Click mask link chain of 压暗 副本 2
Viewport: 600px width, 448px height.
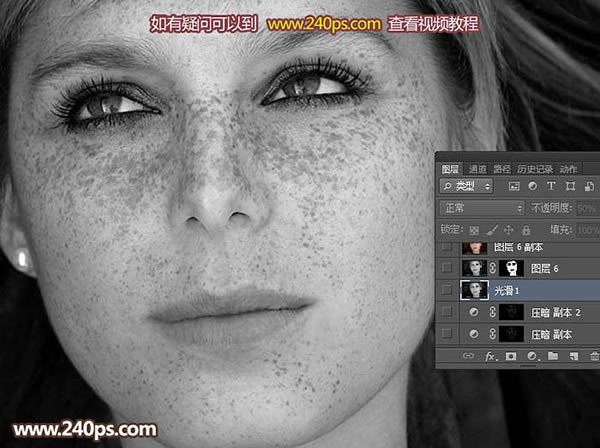pos(493,312)
